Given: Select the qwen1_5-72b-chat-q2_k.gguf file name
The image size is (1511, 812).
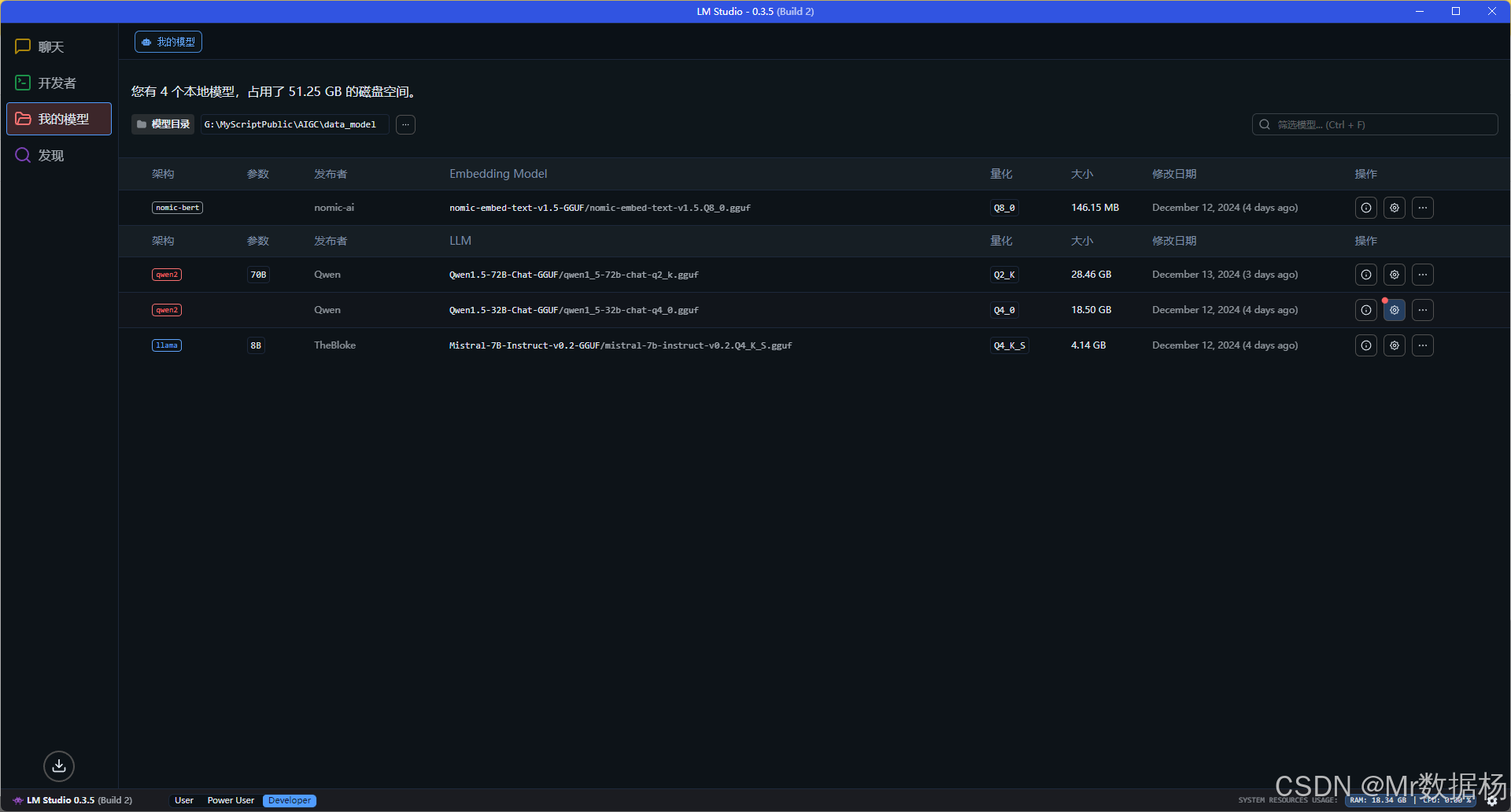Looking at the screenshot, I should point(631,275).
